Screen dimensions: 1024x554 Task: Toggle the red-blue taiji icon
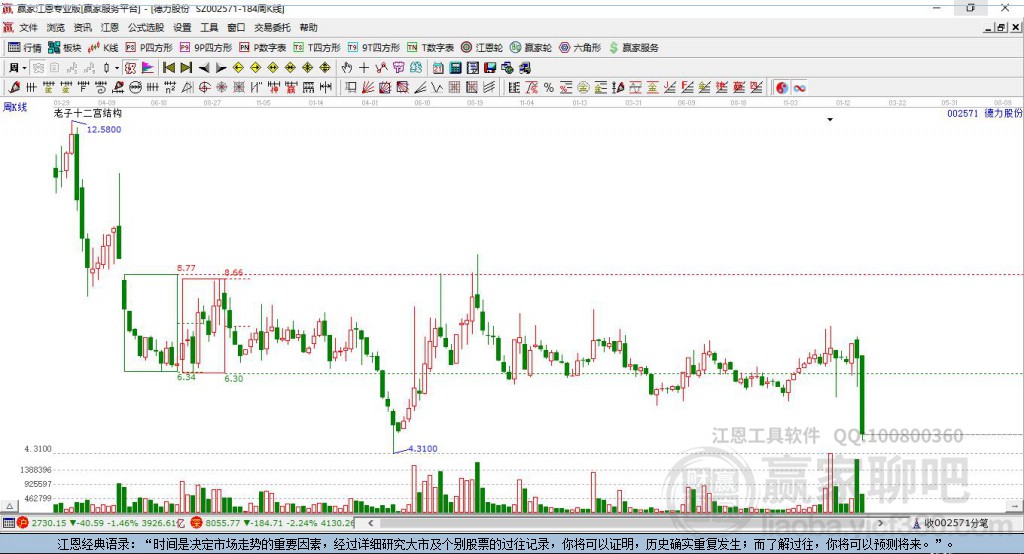tap(782, 88)
